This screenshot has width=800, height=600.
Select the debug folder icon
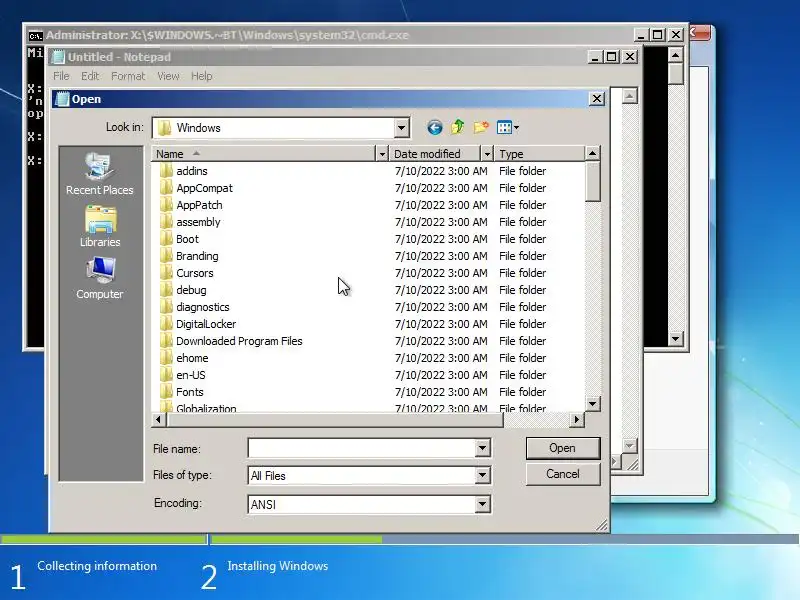166,290
